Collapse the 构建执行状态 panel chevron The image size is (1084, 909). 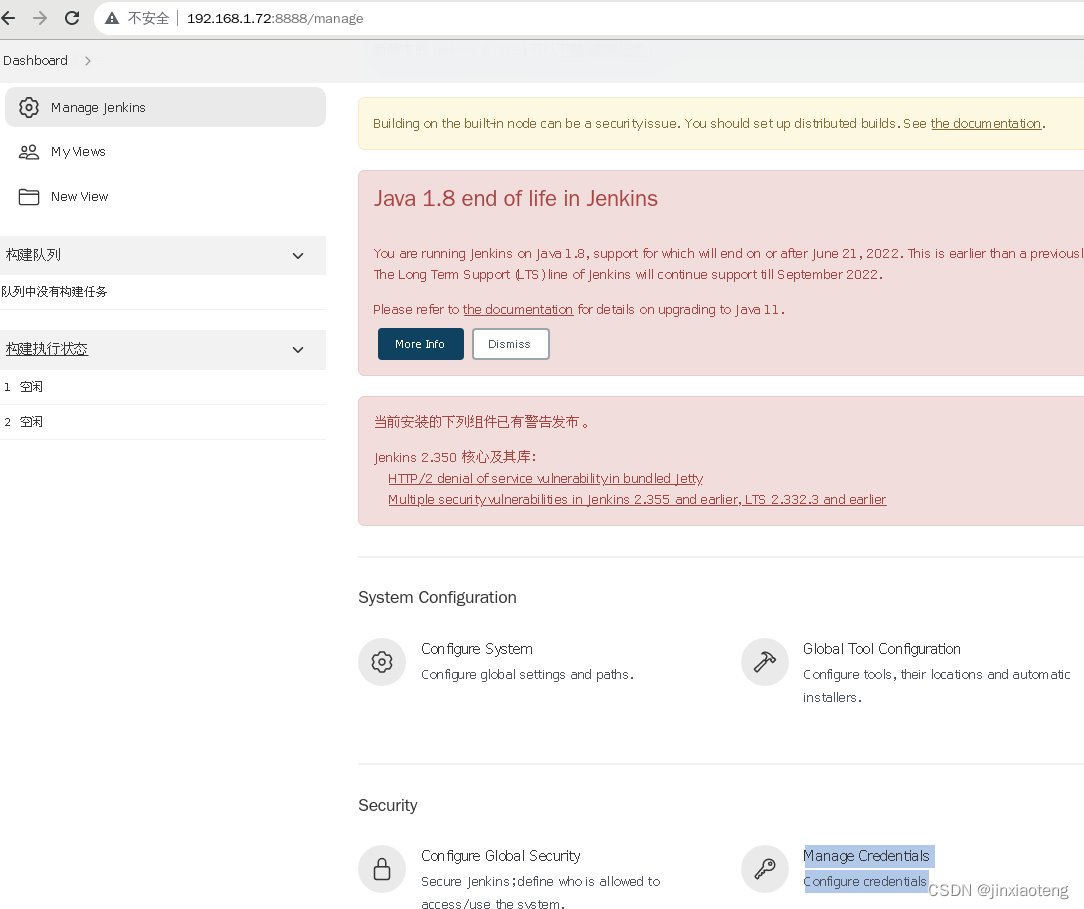tap(298, 350)
